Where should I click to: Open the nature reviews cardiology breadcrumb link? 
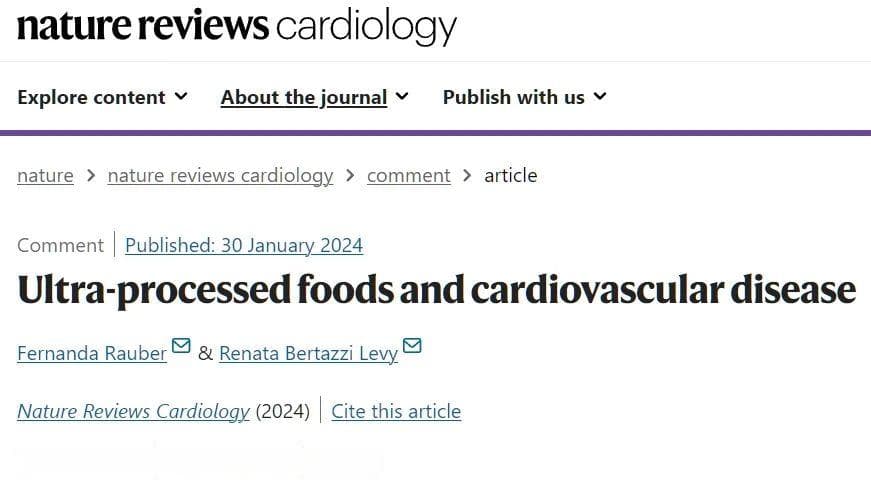(x=221, y=176)
